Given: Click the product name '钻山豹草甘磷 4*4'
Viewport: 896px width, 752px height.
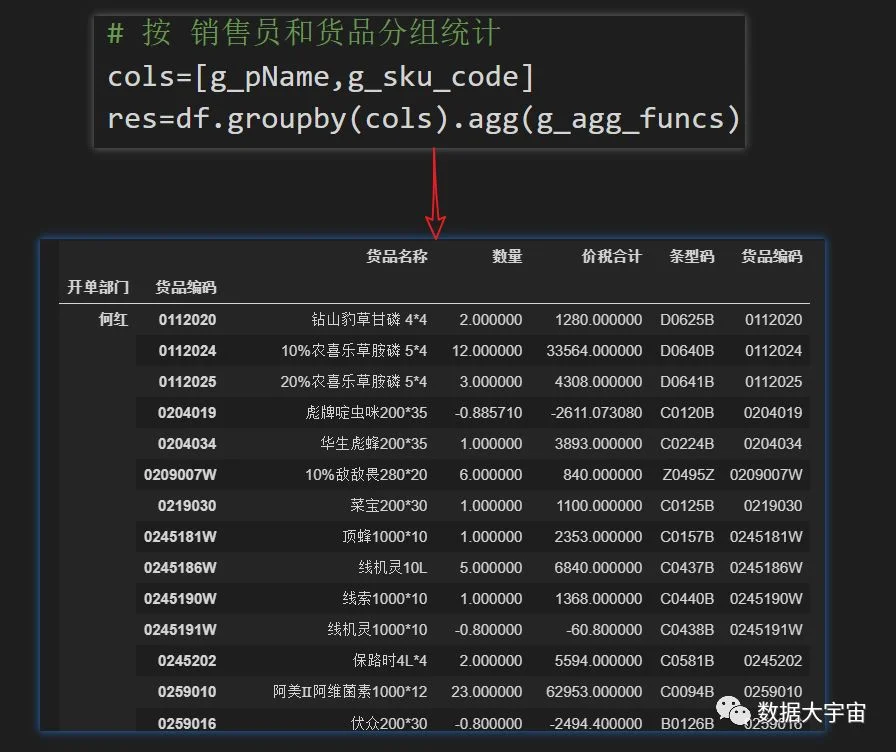Looking at the screenshot, I should pos(369,319).
